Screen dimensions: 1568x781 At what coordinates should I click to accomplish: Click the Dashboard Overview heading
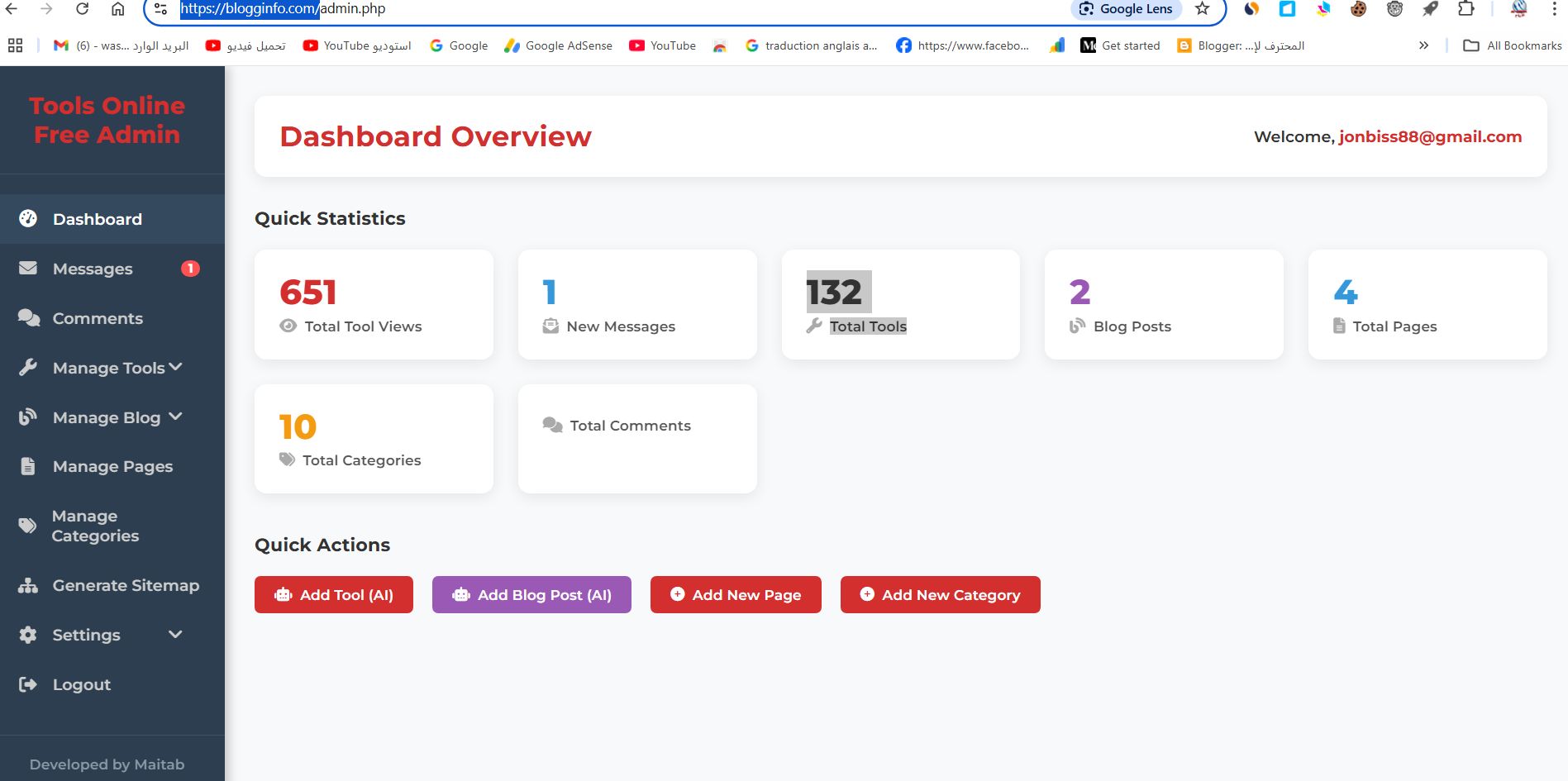pyautogui.click(x=436, y=136)
